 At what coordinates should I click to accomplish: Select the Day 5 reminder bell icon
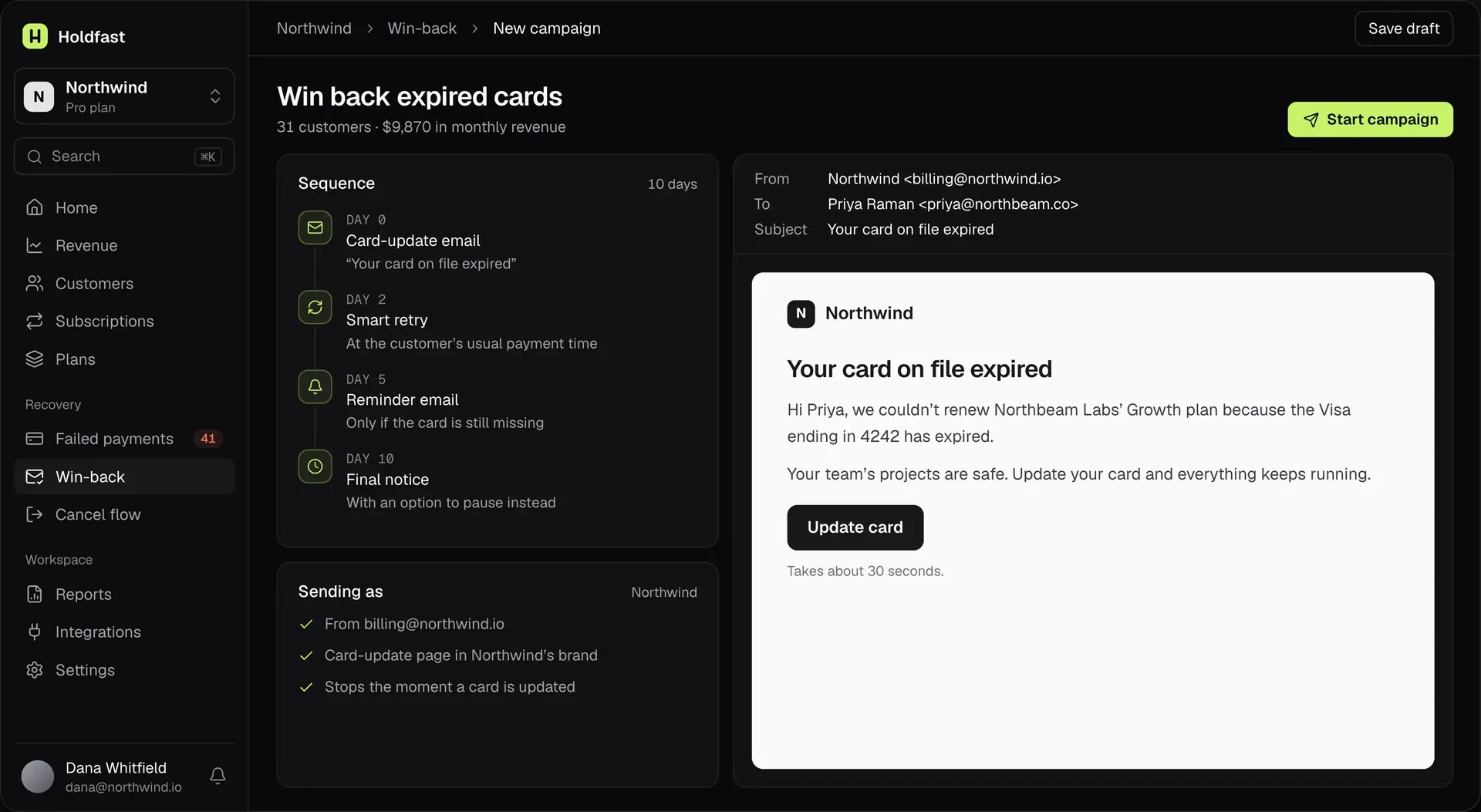tap(315, 387)
